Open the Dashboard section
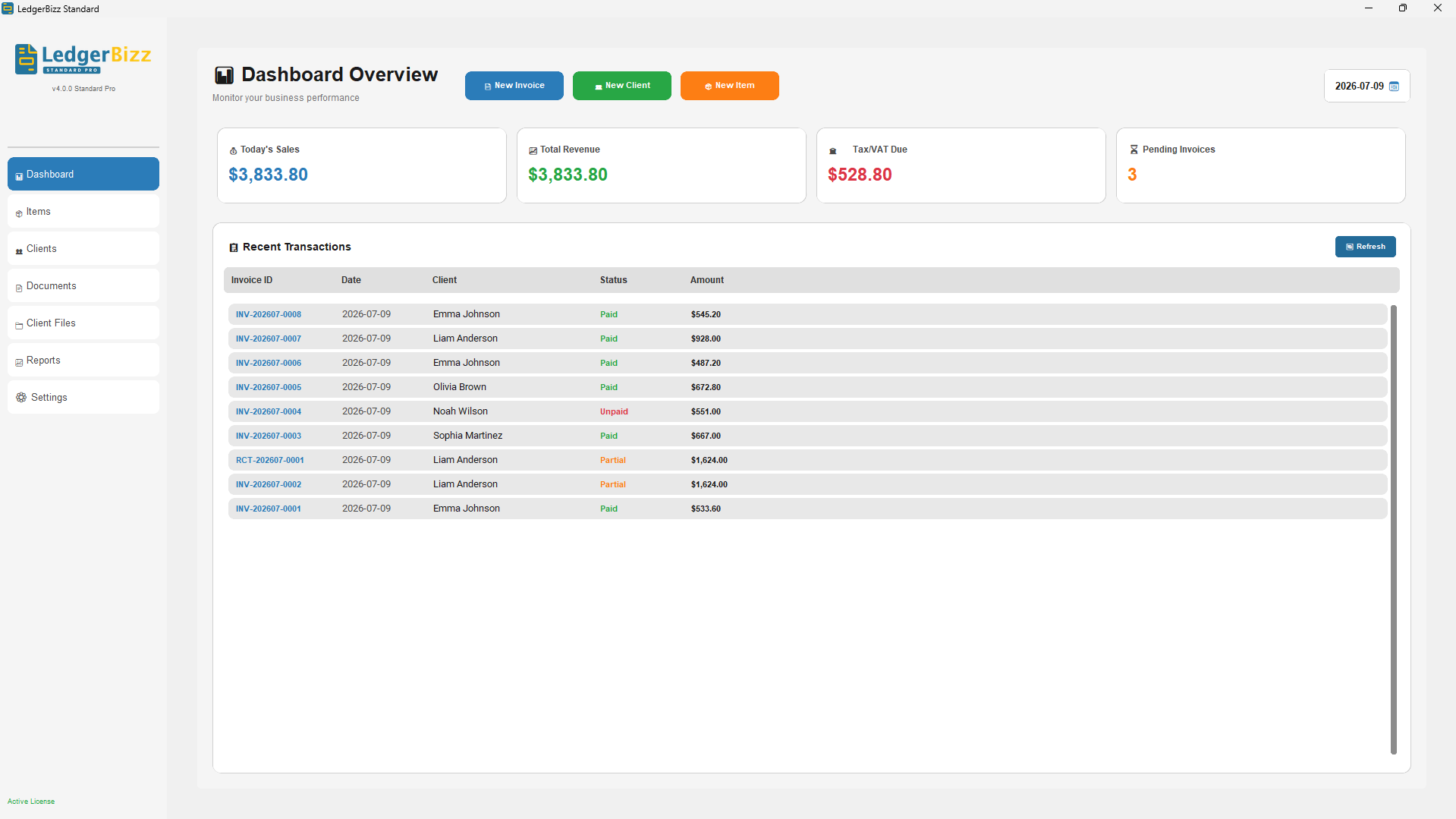The image size is (1456, 819). coord(83,174)
